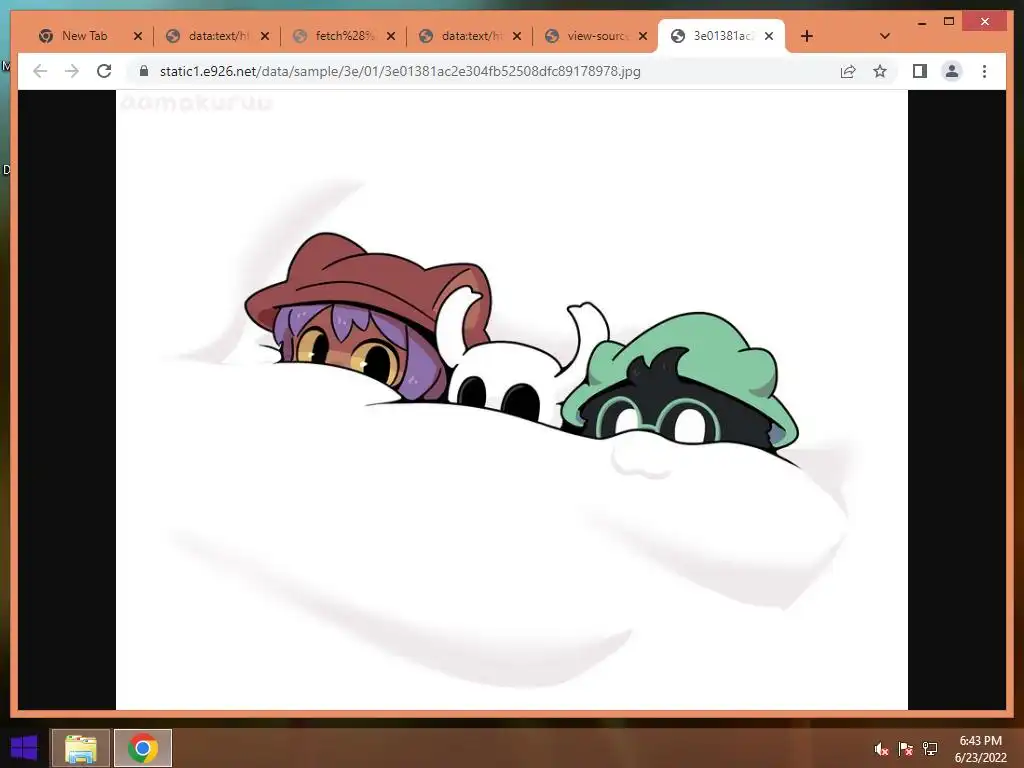This screenshot has width=1024, height=768.
Task: Toggle the Chrome side panel
Action: [920, 71]
